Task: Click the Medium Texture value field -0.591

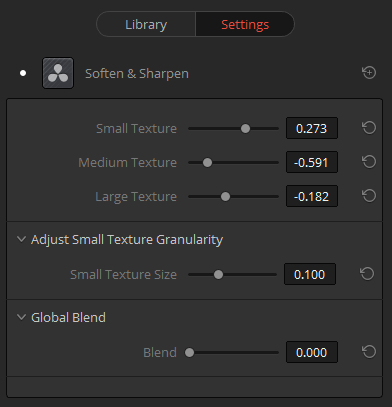Action: (x=312, y=162)
